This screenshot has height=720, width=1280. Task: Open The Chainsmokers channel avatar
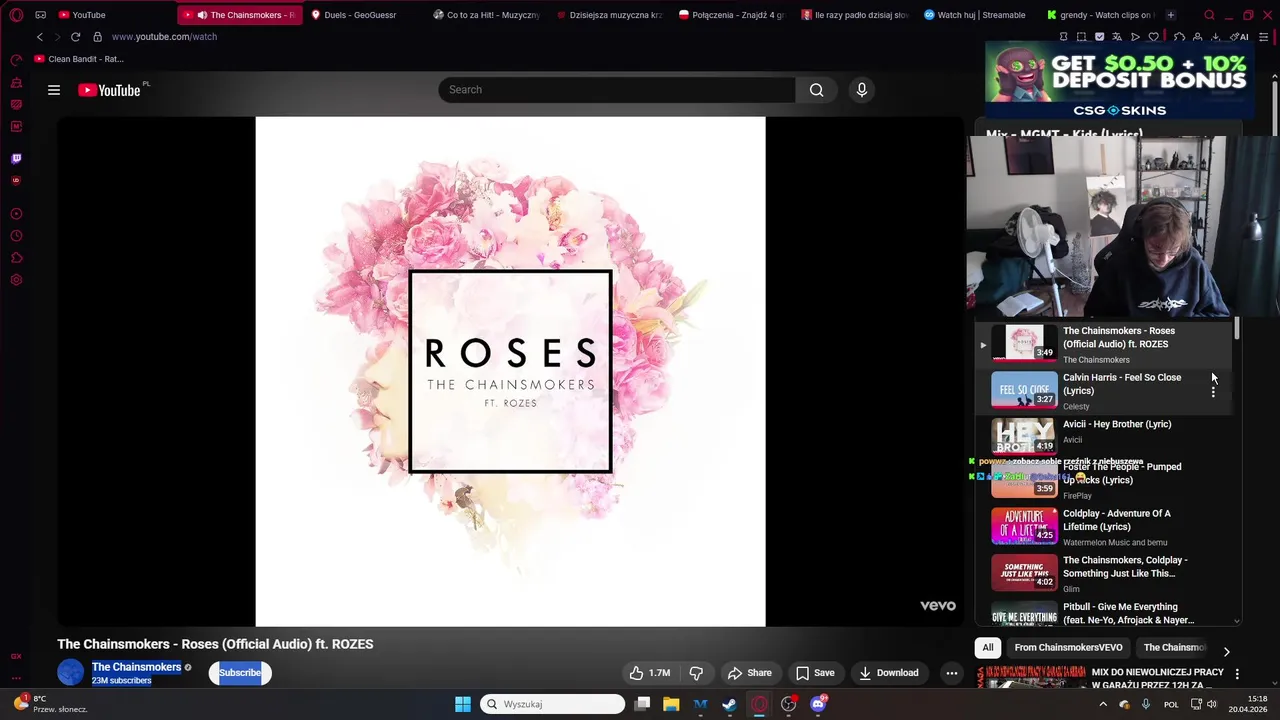point(70,673)
